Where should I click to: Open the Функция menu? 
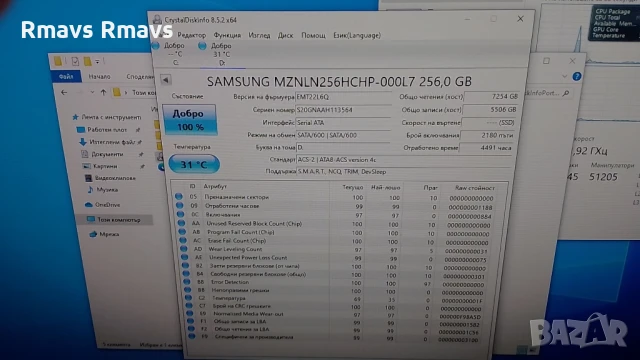point(227,35)
